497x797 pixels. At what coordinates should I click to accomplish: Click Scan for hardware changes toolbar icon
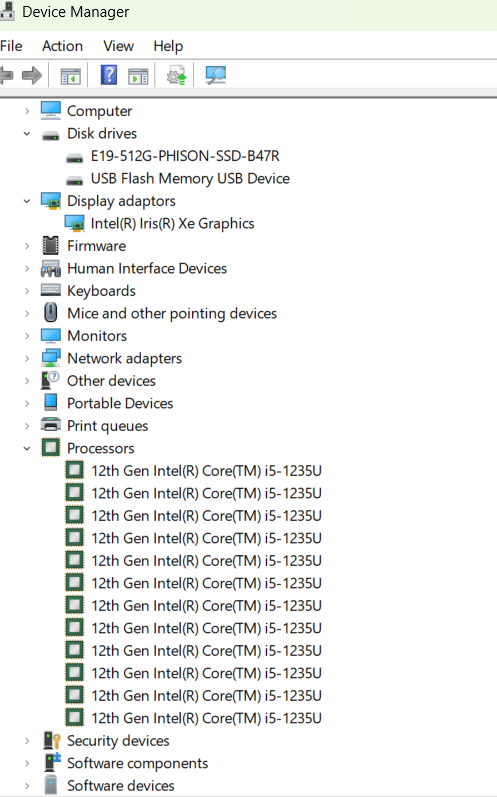pos(216,75)
